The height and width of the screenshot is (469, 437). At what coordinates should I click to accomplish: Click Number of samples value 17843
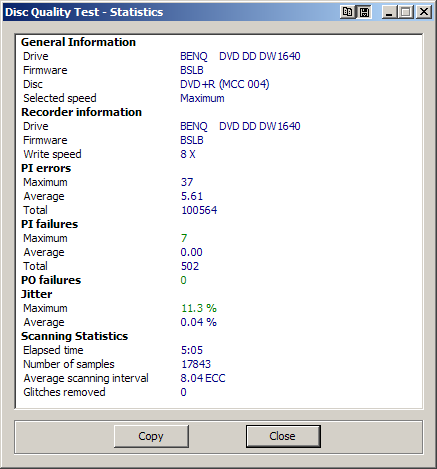(x=196, y=364)
